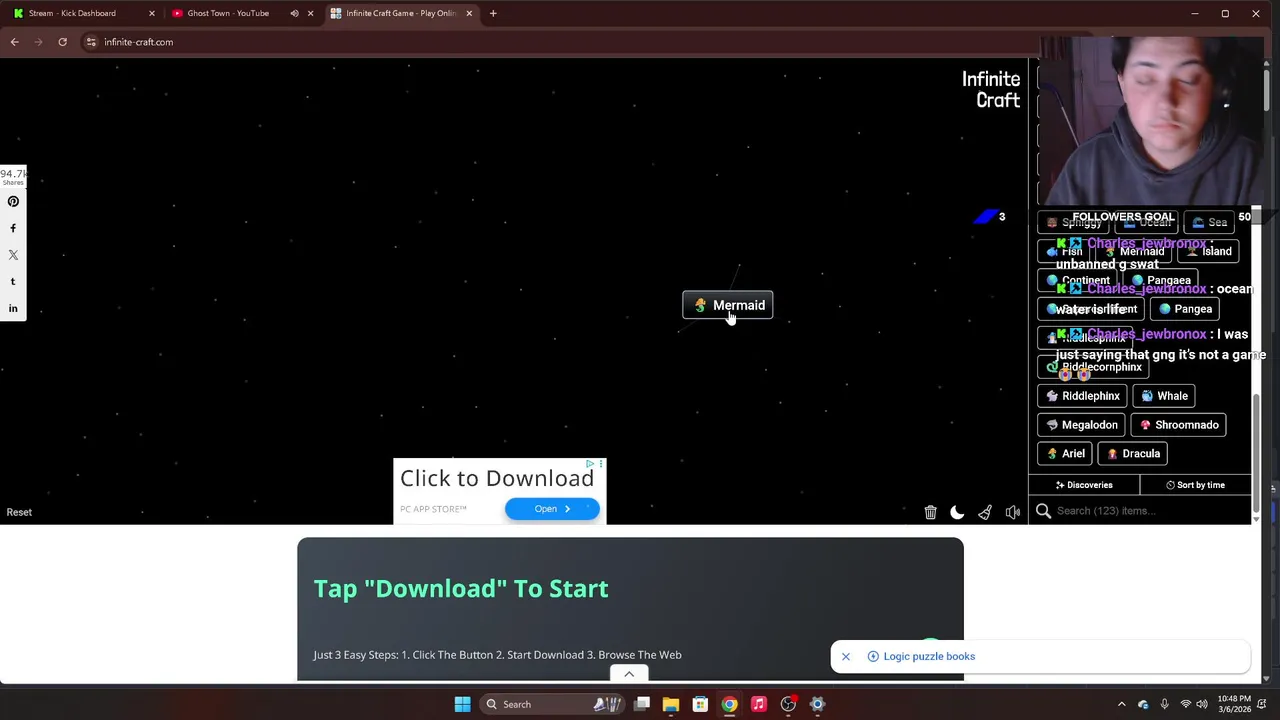Toggle dark mode moon icon
Viewport: 1280px width, 720px height.
[x=957, y=512]
